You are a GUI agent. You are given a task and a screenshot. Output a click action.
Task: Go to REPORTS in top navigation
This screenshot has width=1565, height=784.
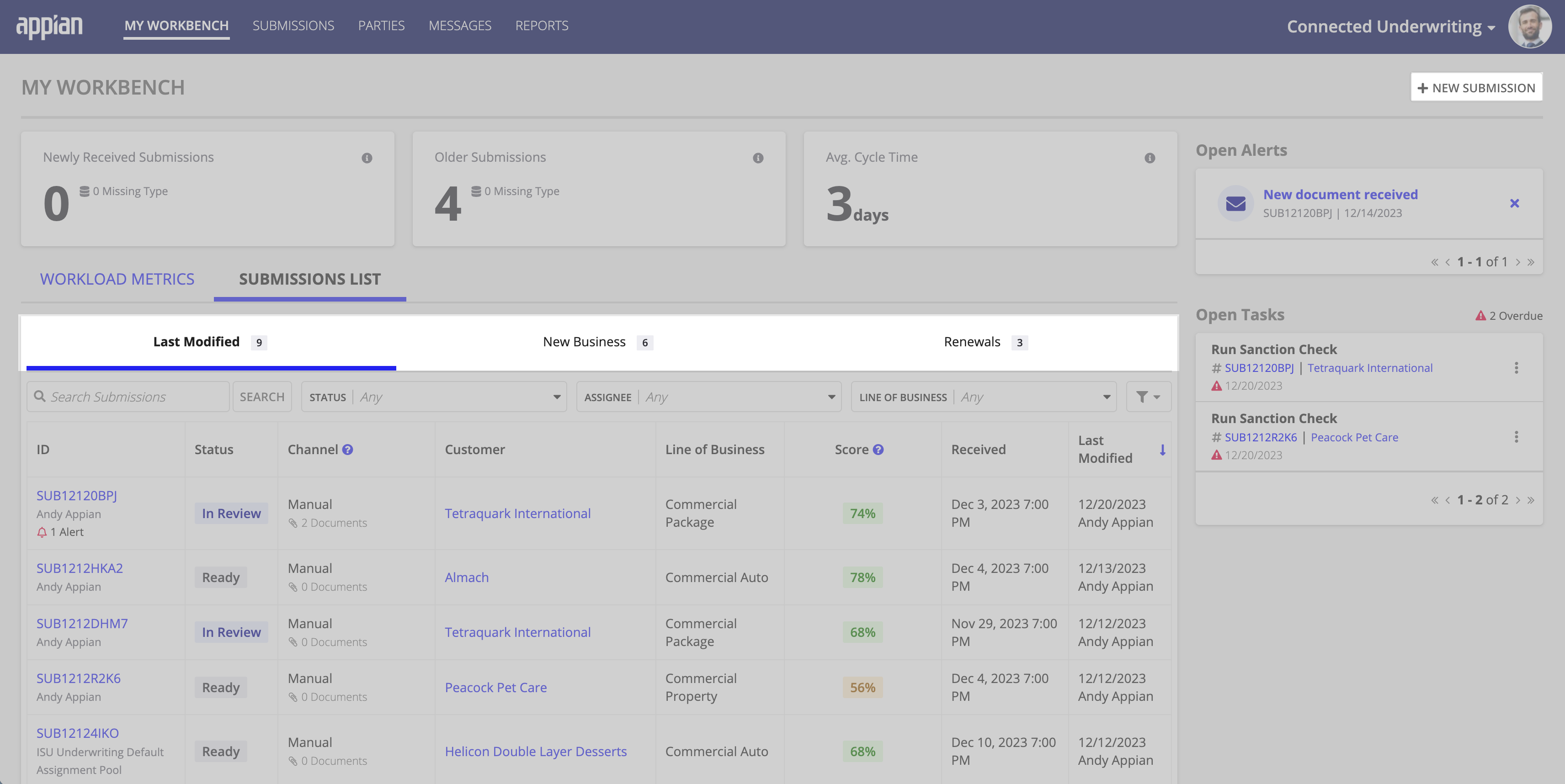tap(541, 26)
